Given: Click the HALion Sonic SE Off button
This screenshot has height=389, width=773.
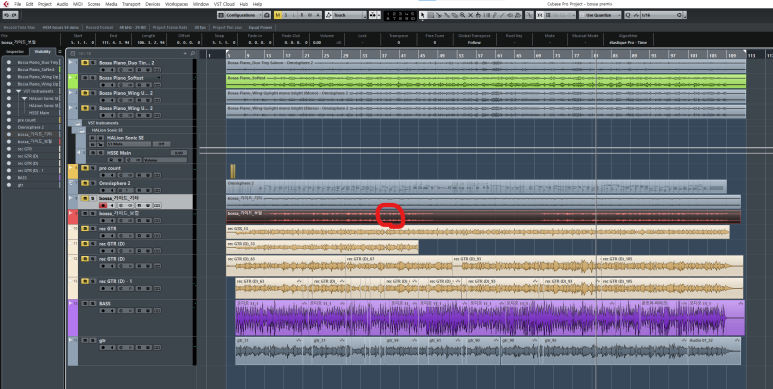Looking at the screenshot, I should 161,144.
